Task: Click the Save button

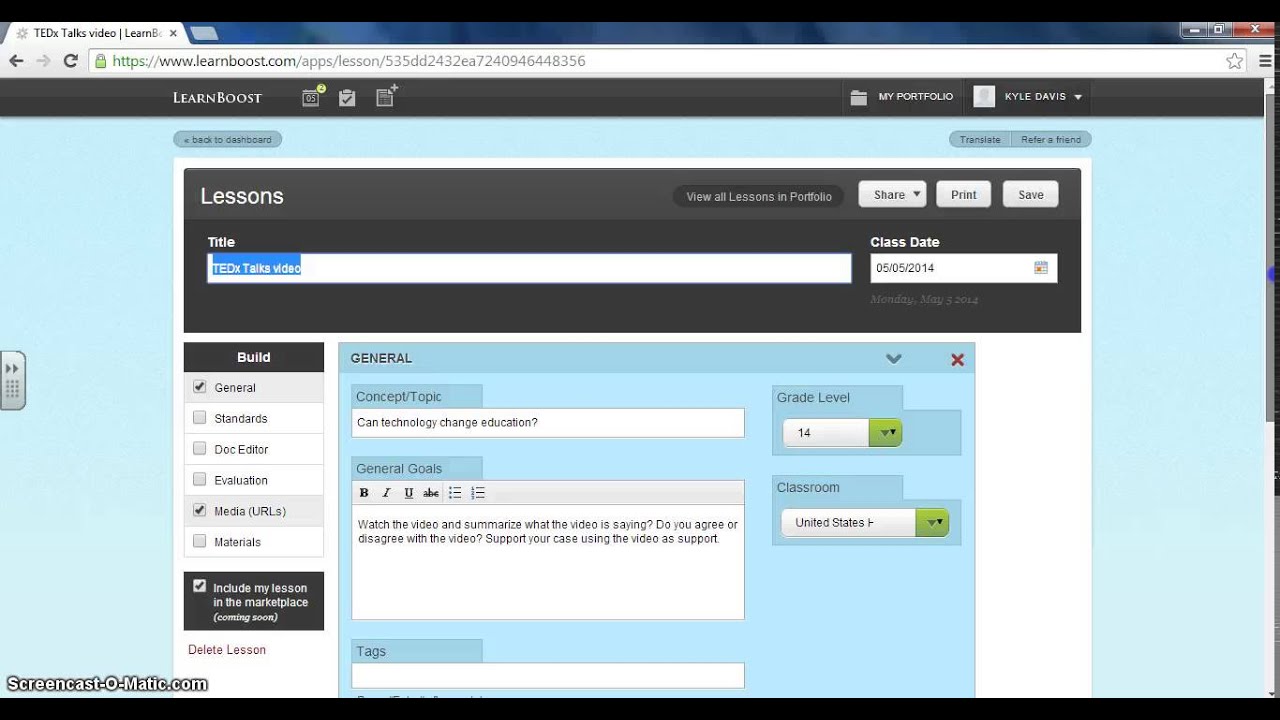Action: (x=1031, y=194)
